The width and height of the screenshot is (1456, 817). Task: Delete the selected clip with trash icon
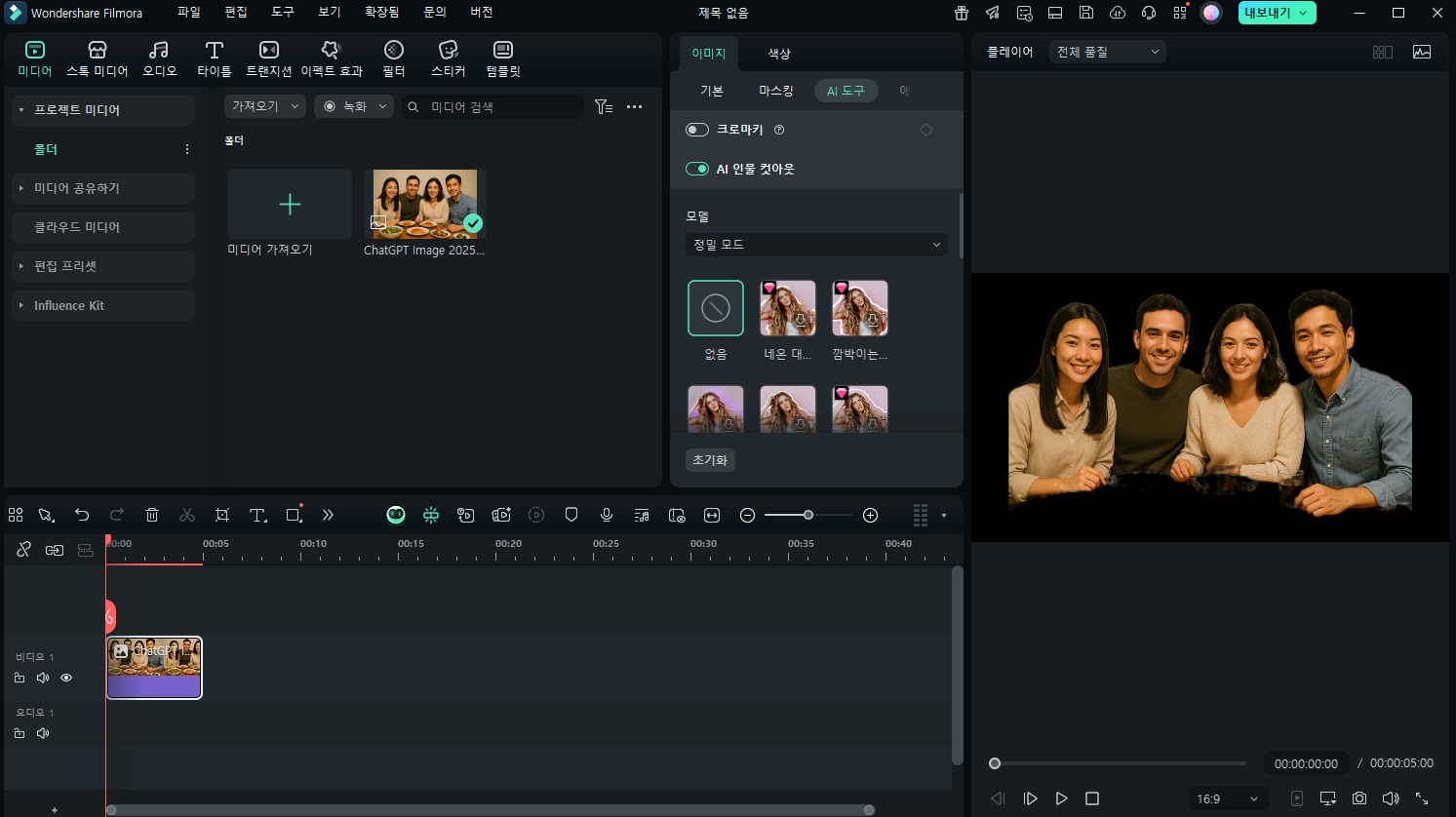[x=152, y=515]
